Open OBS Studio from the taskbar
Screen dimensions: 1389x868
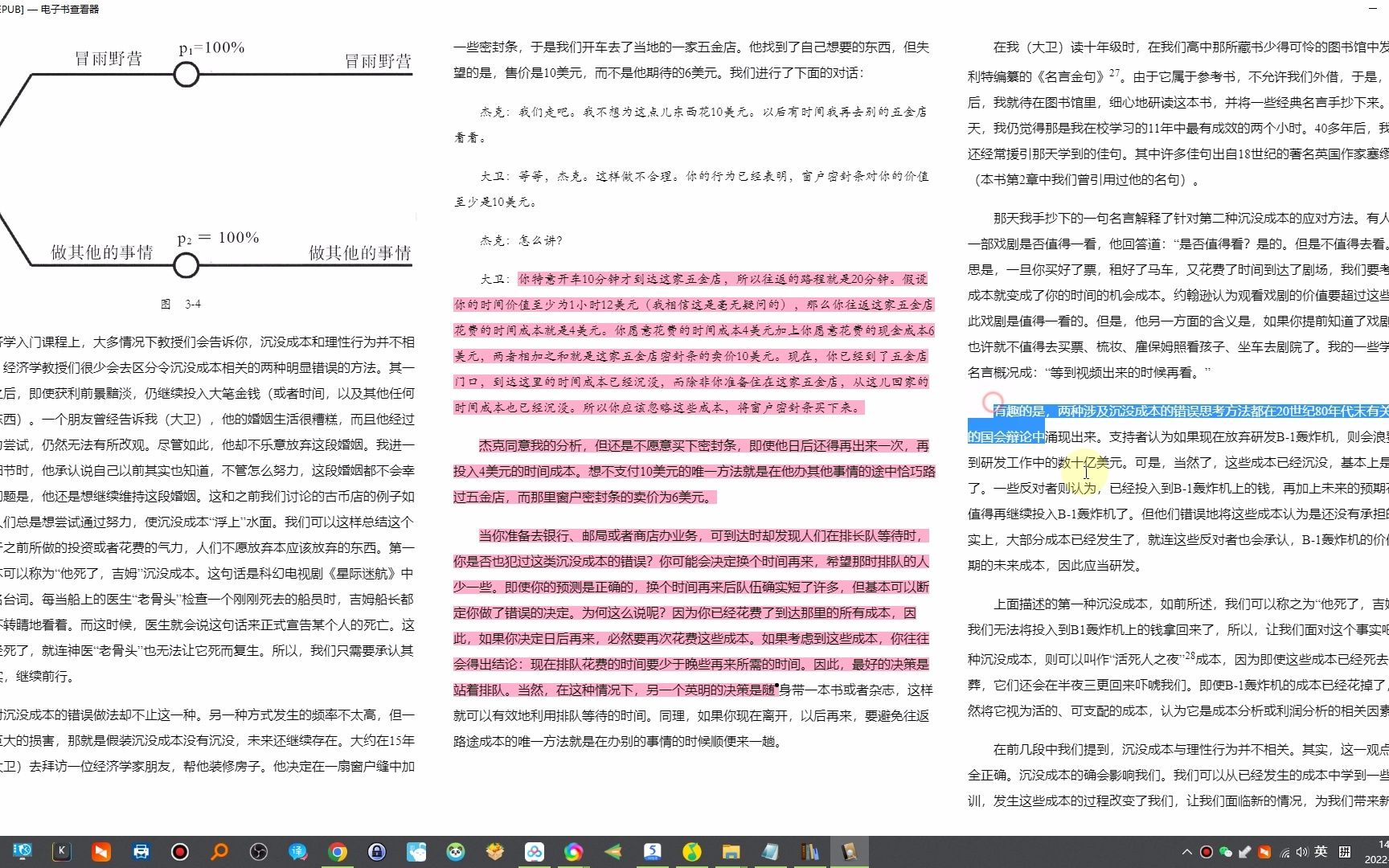259,852
